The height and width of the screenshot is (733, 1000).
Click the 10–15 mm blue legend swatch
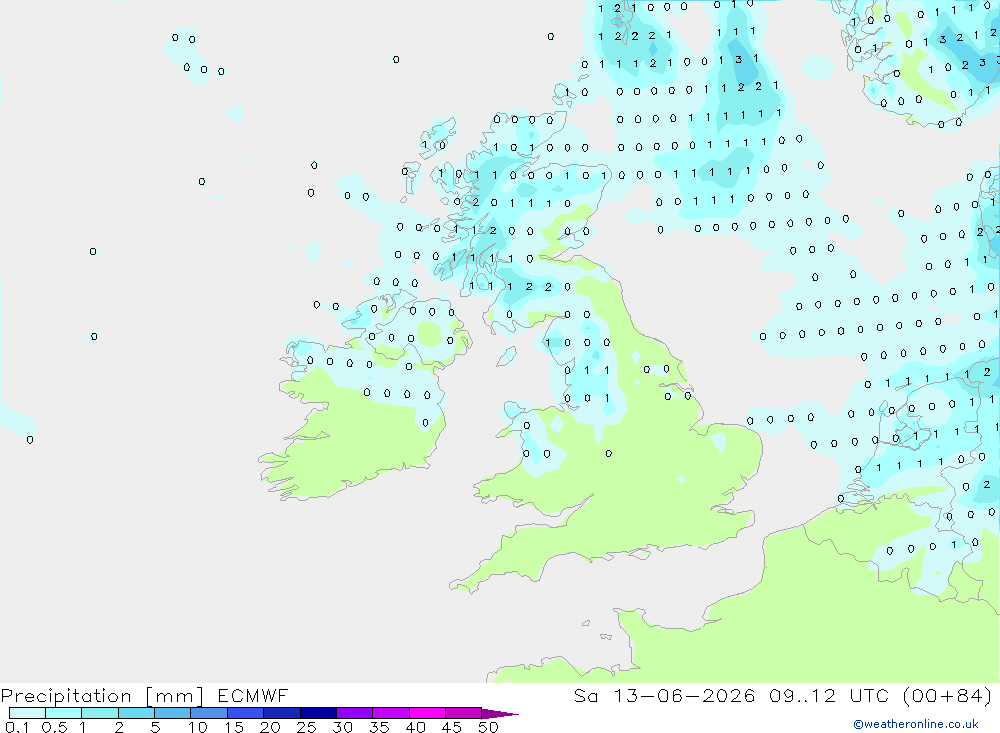[x=209, y=713]
